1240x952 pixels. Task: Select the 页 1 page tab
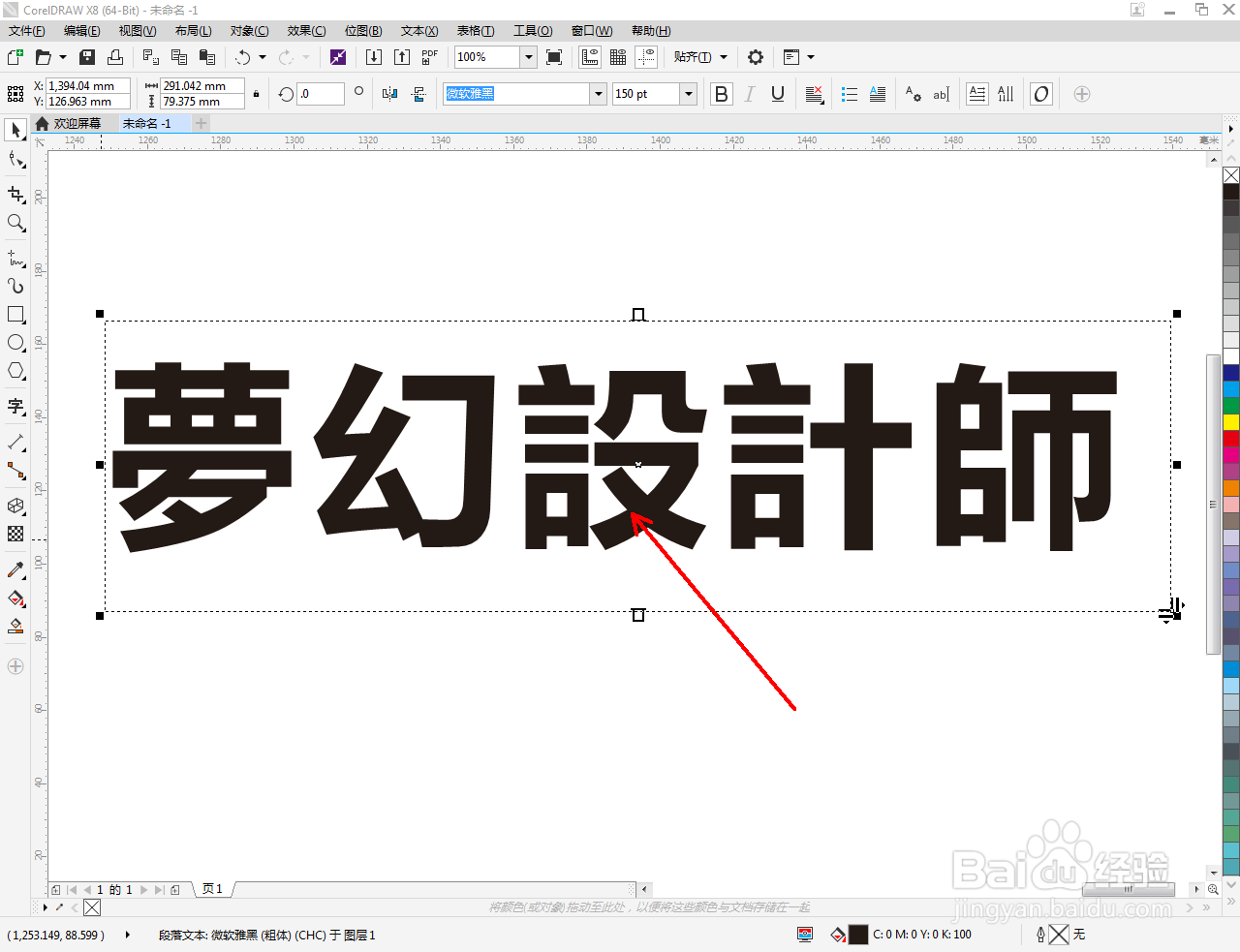pos(212,889)
